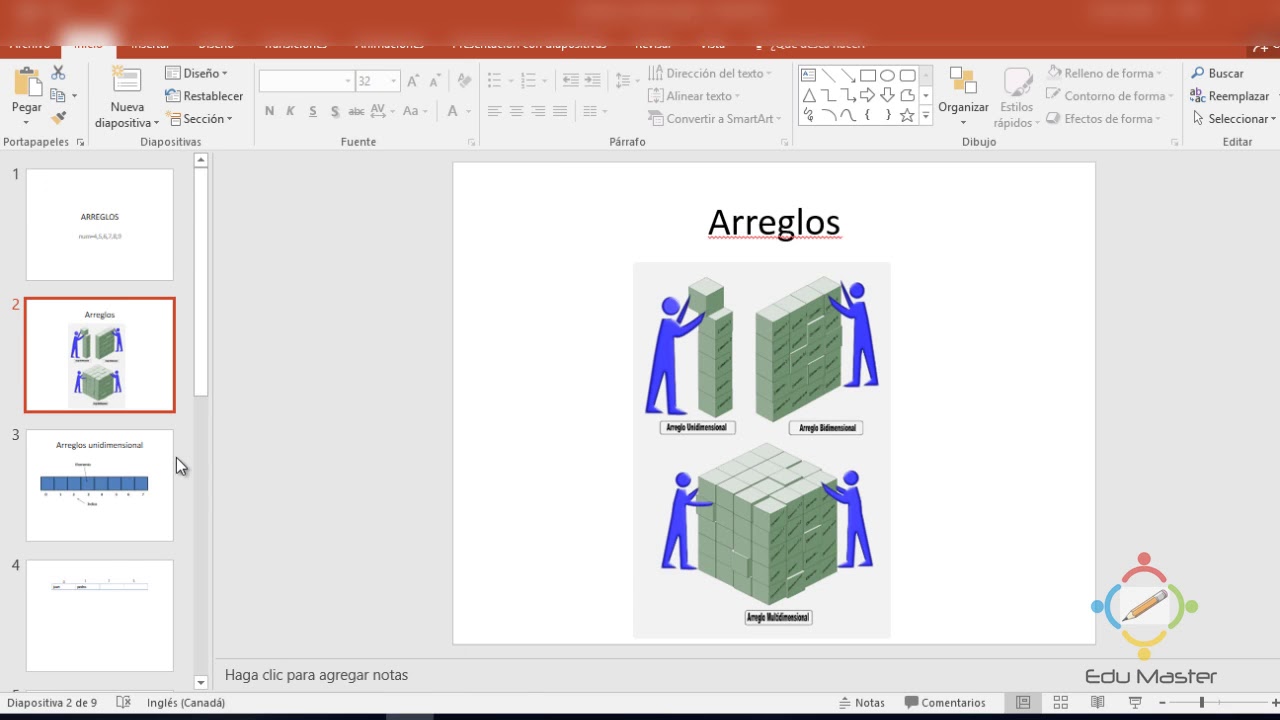Expand the shapes gallery More arrow

pos(926,116)
